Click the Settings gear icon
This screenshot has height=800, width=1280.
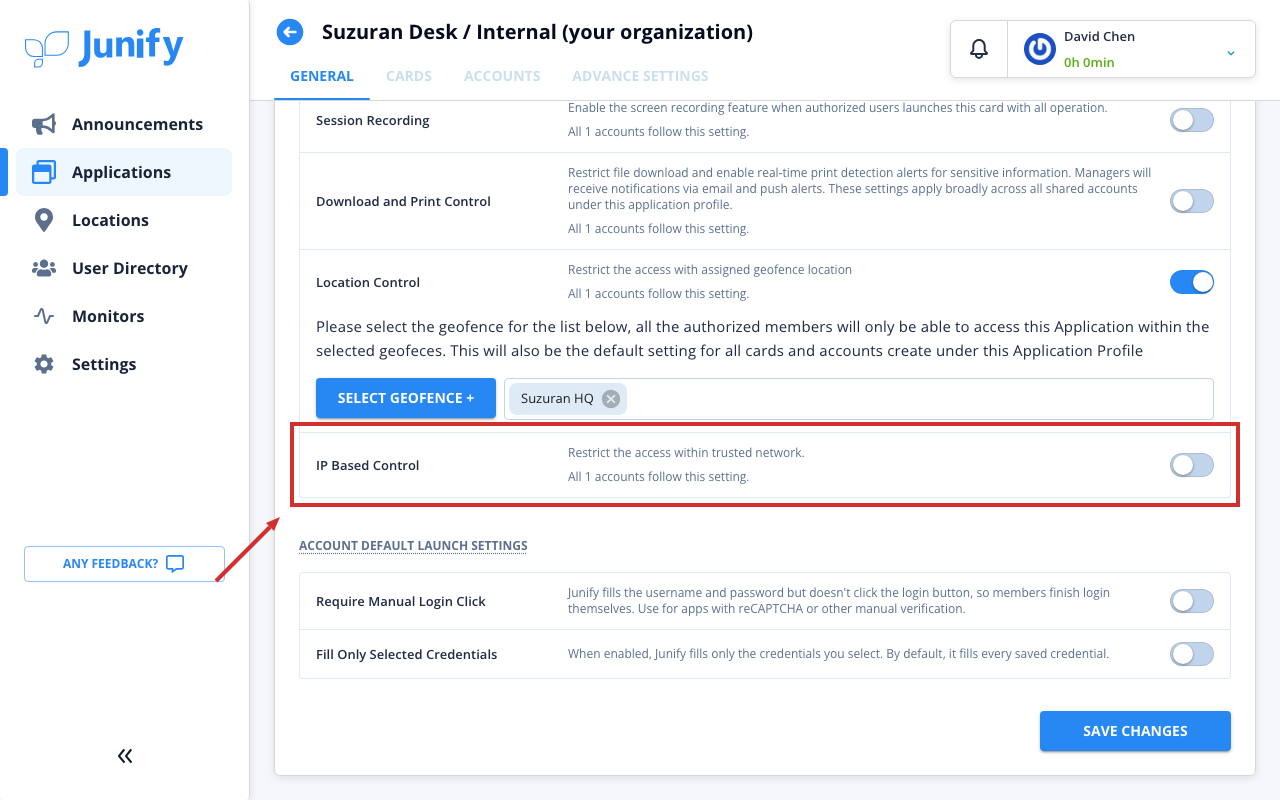pos(44,364)
